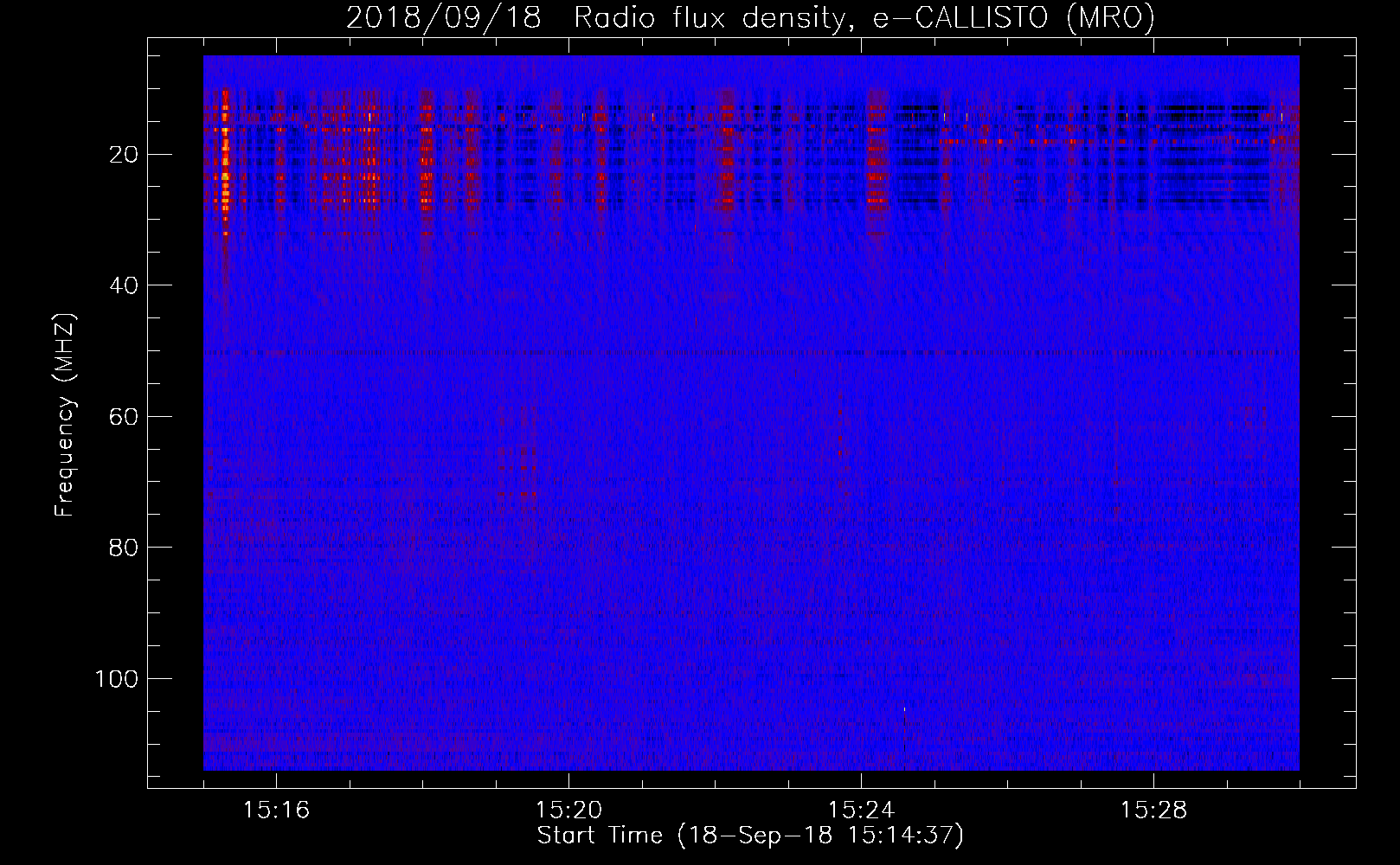Click the 15:20 time tick label

(x=568, y=811)
